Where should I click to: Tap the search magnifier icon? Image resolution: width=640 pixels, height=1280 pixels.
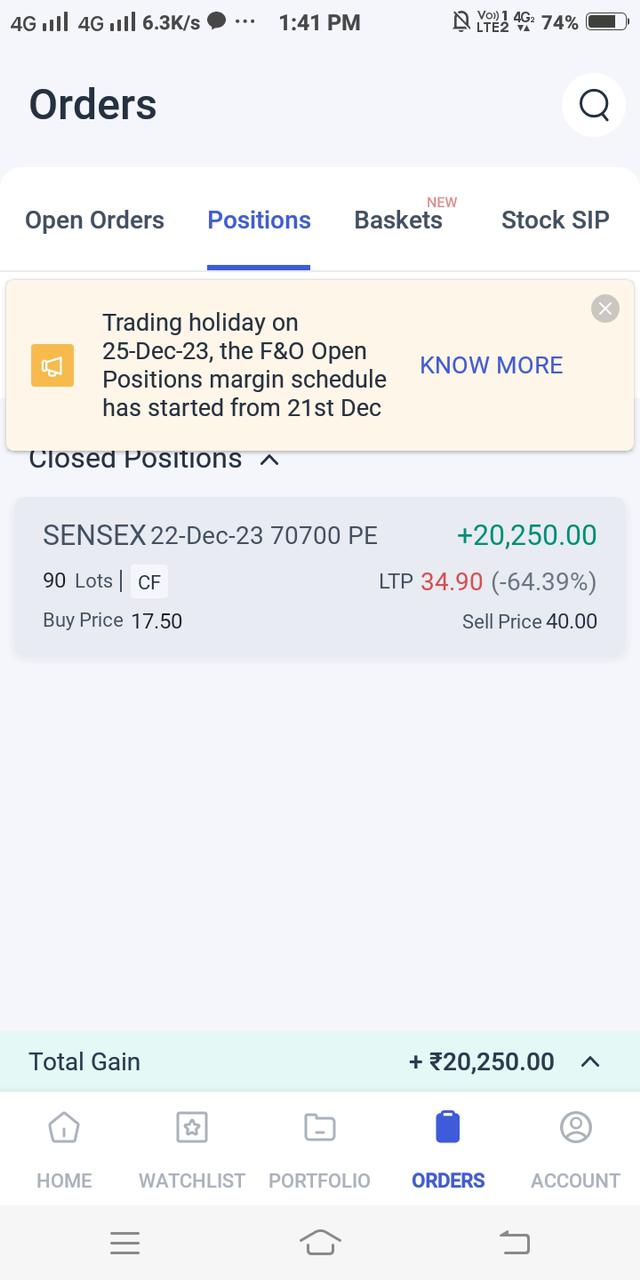[594, 104]
